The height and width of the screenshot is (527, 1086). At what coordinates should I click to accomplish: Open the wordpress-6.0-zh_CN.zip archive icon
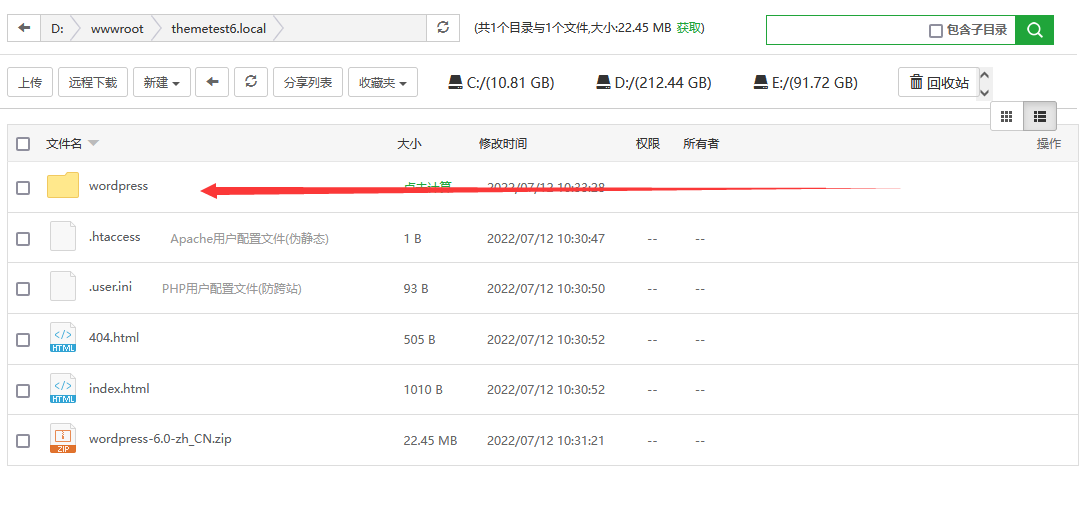click(x=63, y=440)
